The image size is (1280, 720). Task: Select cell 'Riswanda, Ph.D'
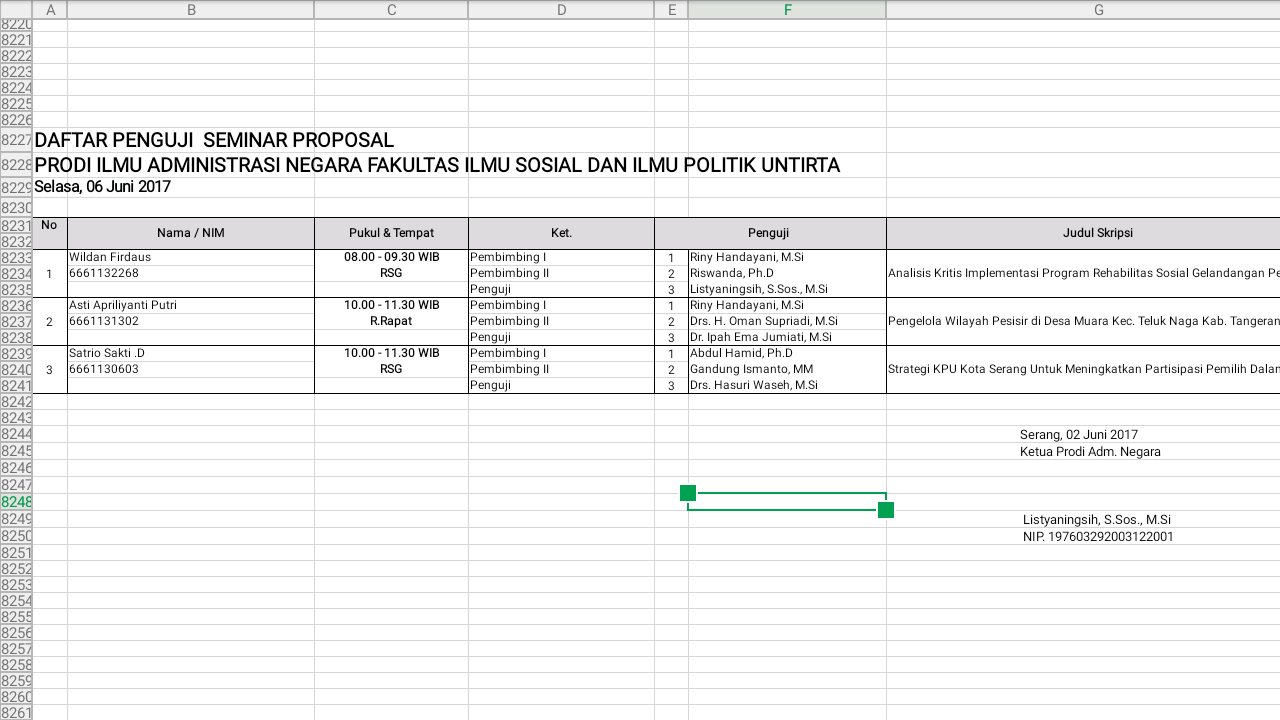tap(787, 273)
